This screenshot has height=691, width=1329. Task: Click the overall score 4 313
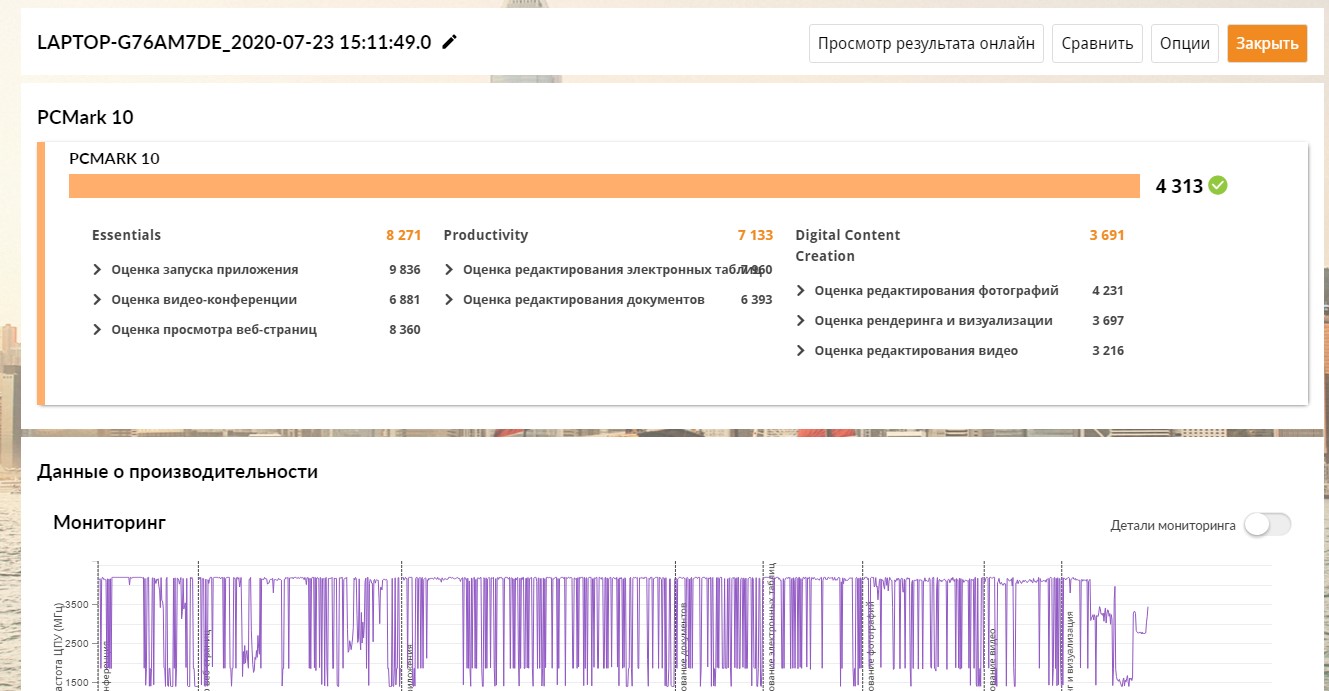pos(1179,186)
